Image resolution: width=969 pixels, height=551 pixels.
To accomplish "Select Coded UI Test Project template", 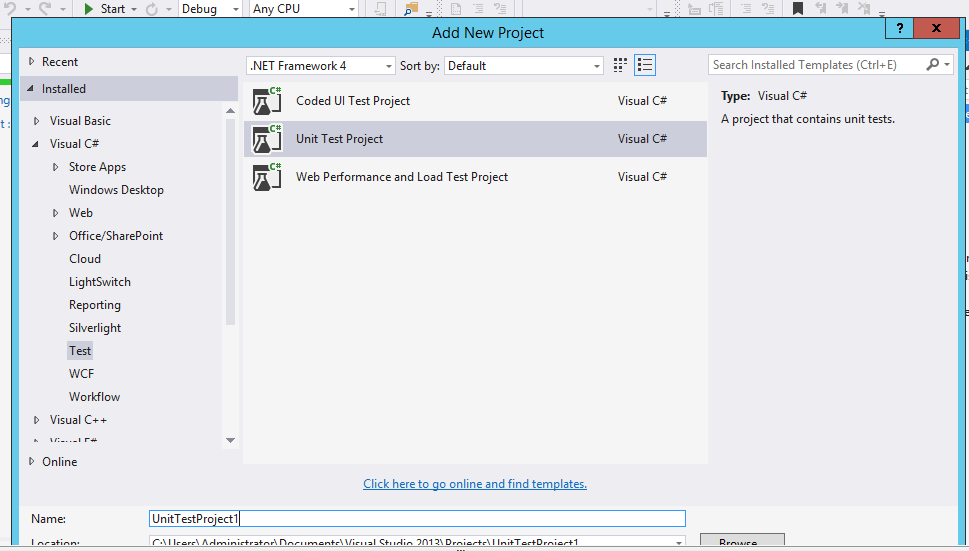I will click(475, 101).
